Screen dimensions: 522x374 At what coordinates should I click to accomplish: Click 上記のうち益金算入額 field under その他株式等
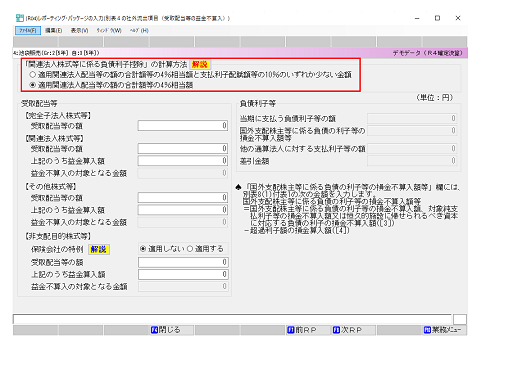pos(183,210)
